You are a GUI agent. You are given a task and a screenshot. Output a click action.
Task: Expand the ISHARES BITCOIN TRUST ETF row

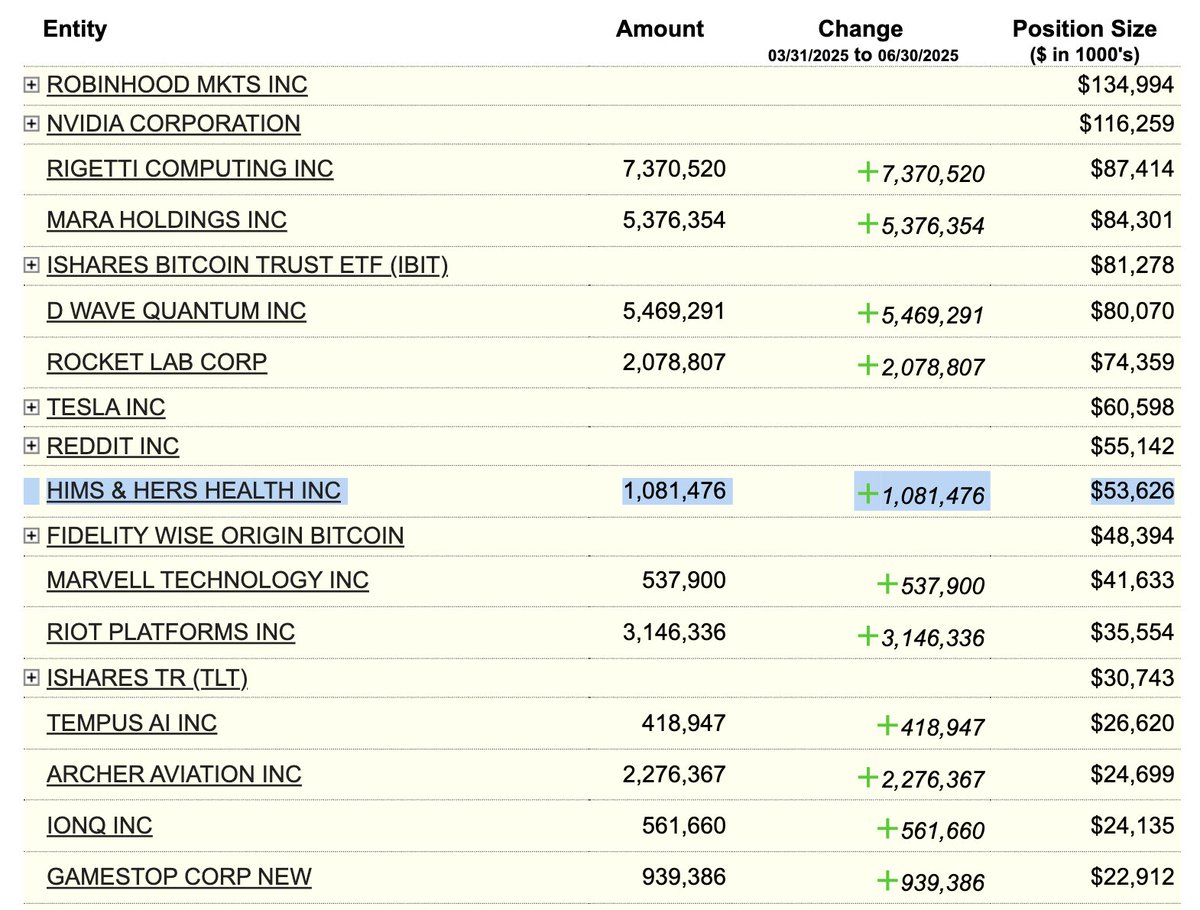[31, 266]
